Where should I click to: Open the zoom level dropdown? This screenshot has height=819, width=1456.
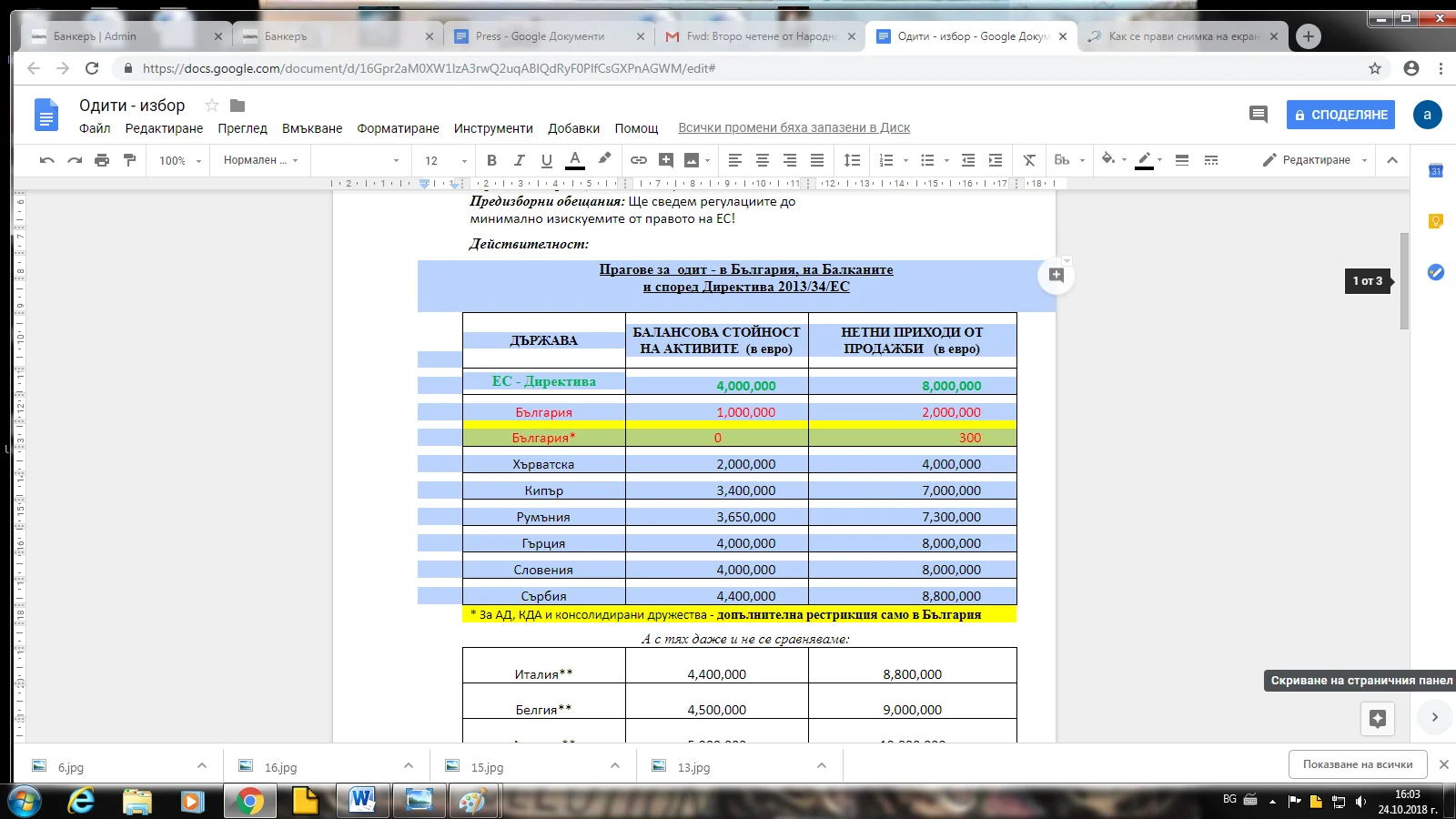pyautogui.click(x=180, y=160)
